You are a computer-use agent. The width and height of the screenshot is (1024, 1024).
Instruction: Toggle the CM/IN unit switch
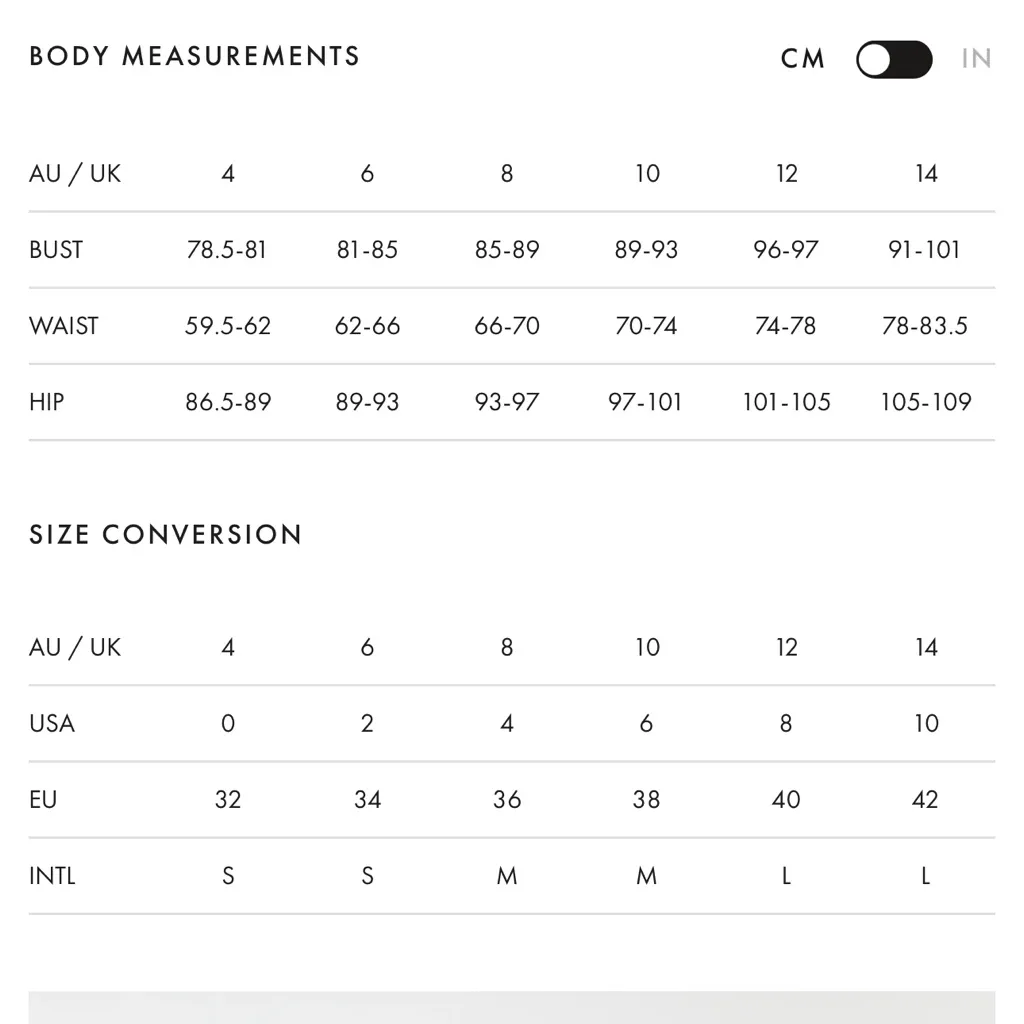pyautogui.click(x=894, y=59)
